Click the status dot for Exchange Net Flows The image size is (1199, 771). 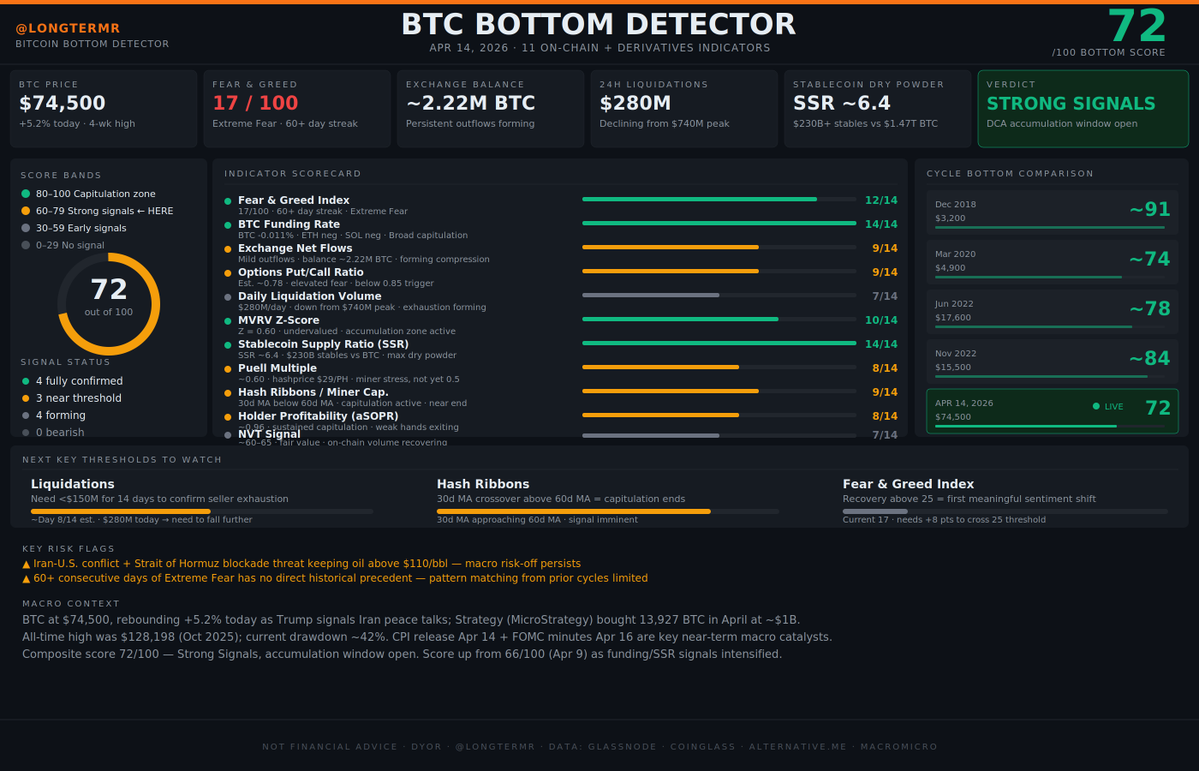click(x=228, y=249)
